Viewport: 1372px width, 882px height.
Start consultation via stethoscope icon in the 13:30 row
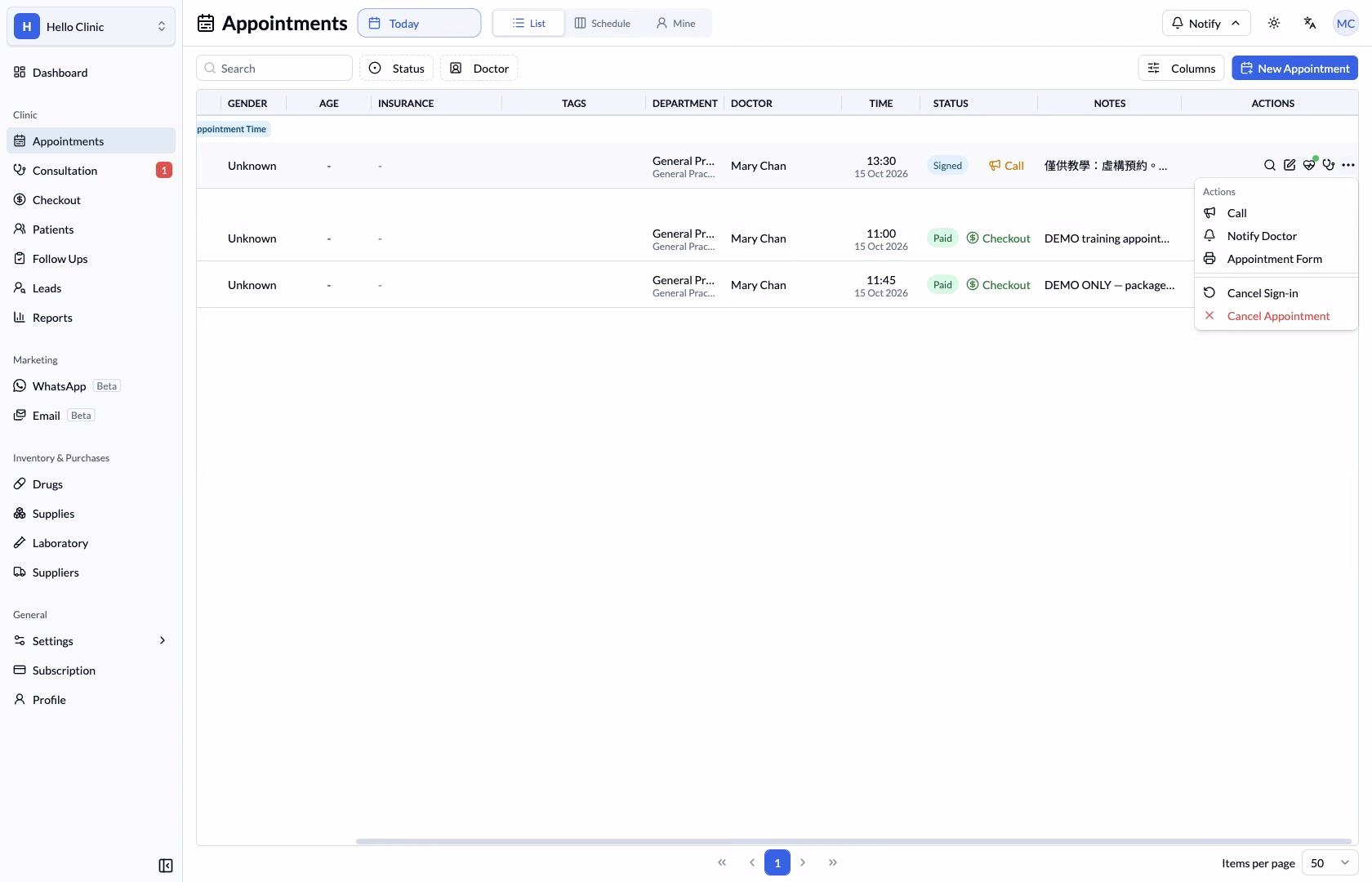pyautogui.click(x=1329, y=165)
